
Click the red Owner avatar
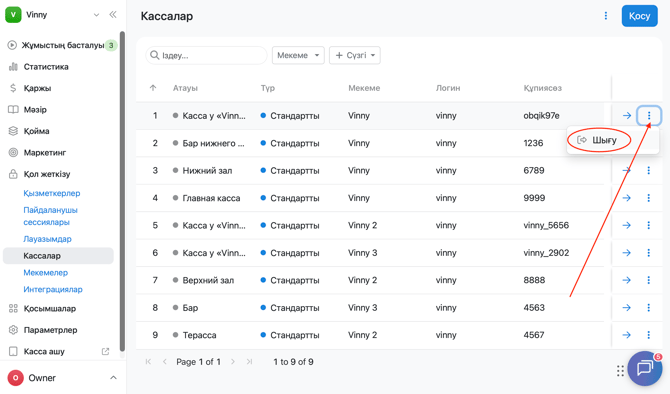15,378
